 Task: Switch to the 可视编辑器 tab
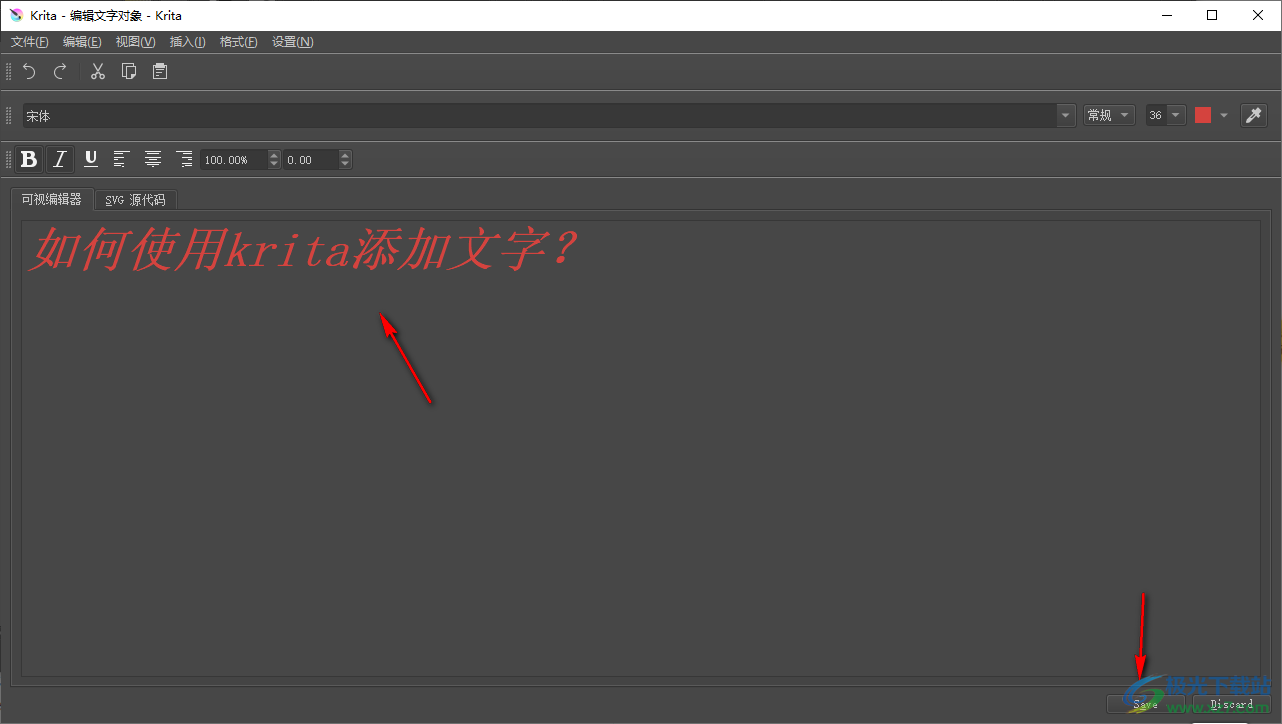point(52,199)
